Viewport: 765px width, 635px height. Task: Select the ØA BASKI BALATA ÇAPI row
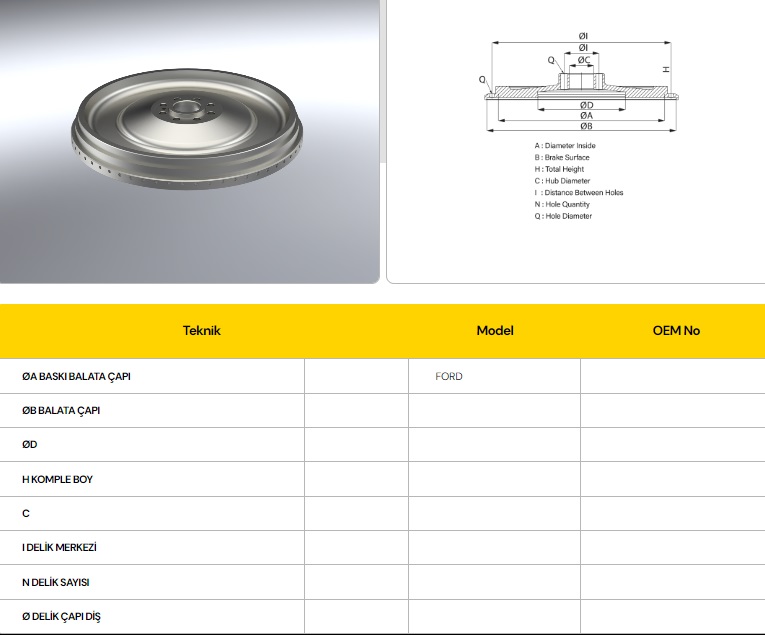coord(76,377)
